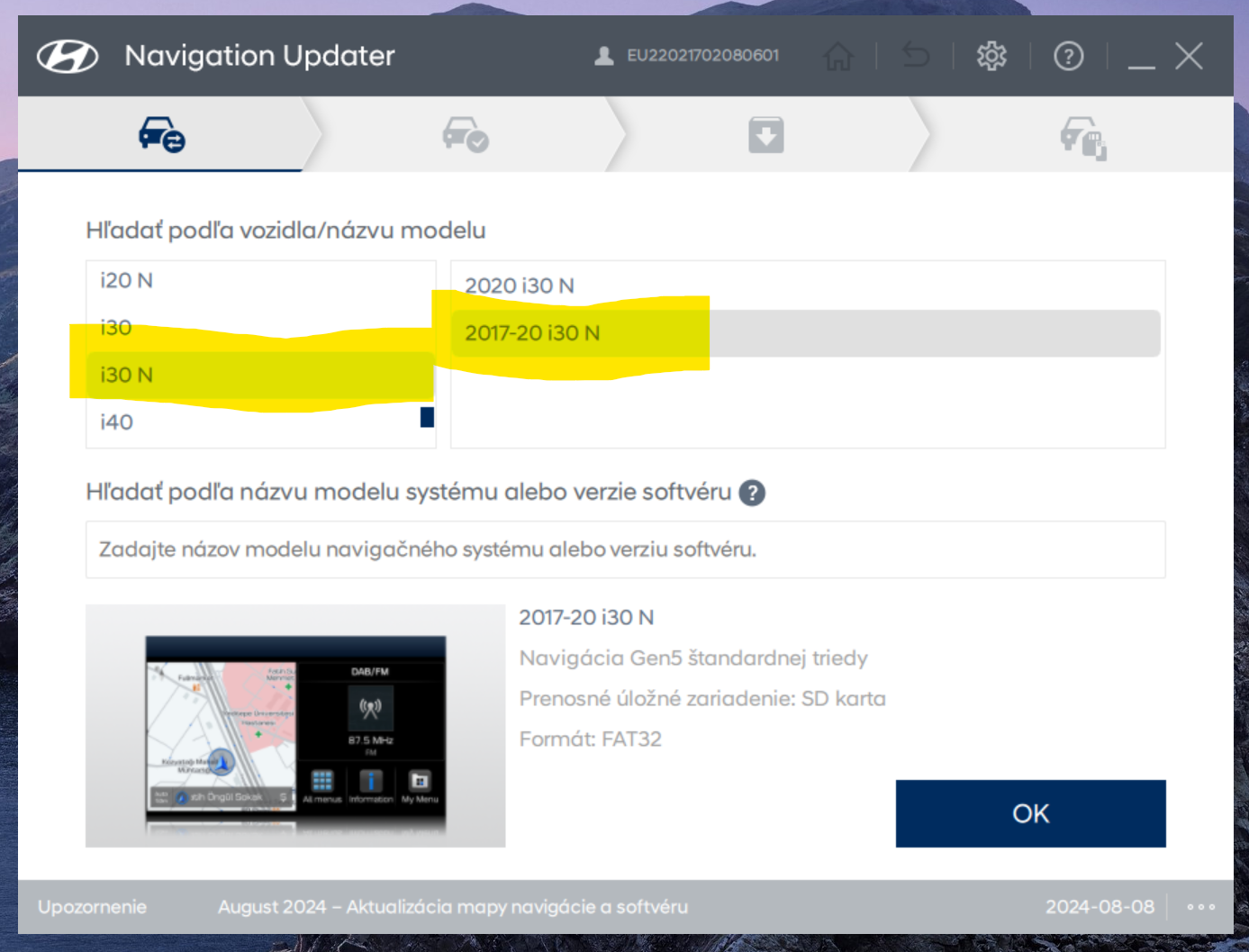Click the Hyundai logo in title bar

68,56
